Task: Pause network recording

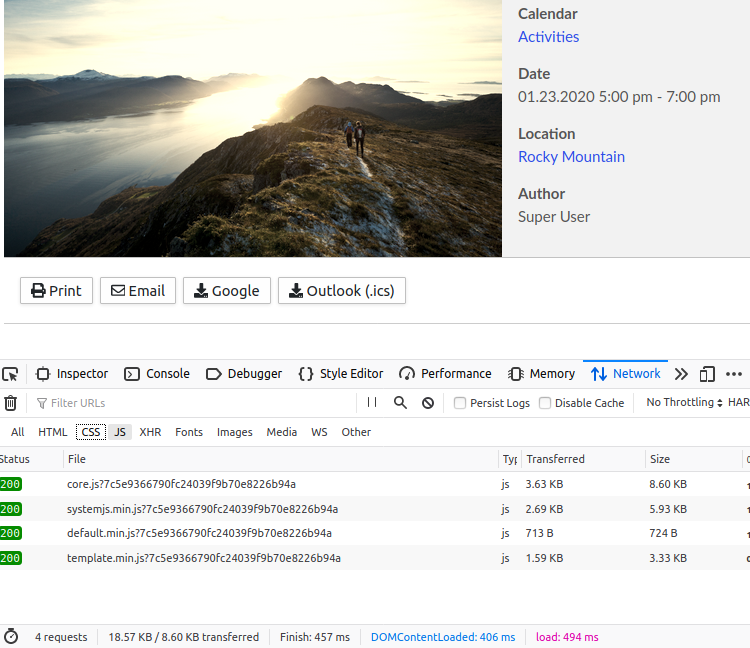Action: point(372,403)
